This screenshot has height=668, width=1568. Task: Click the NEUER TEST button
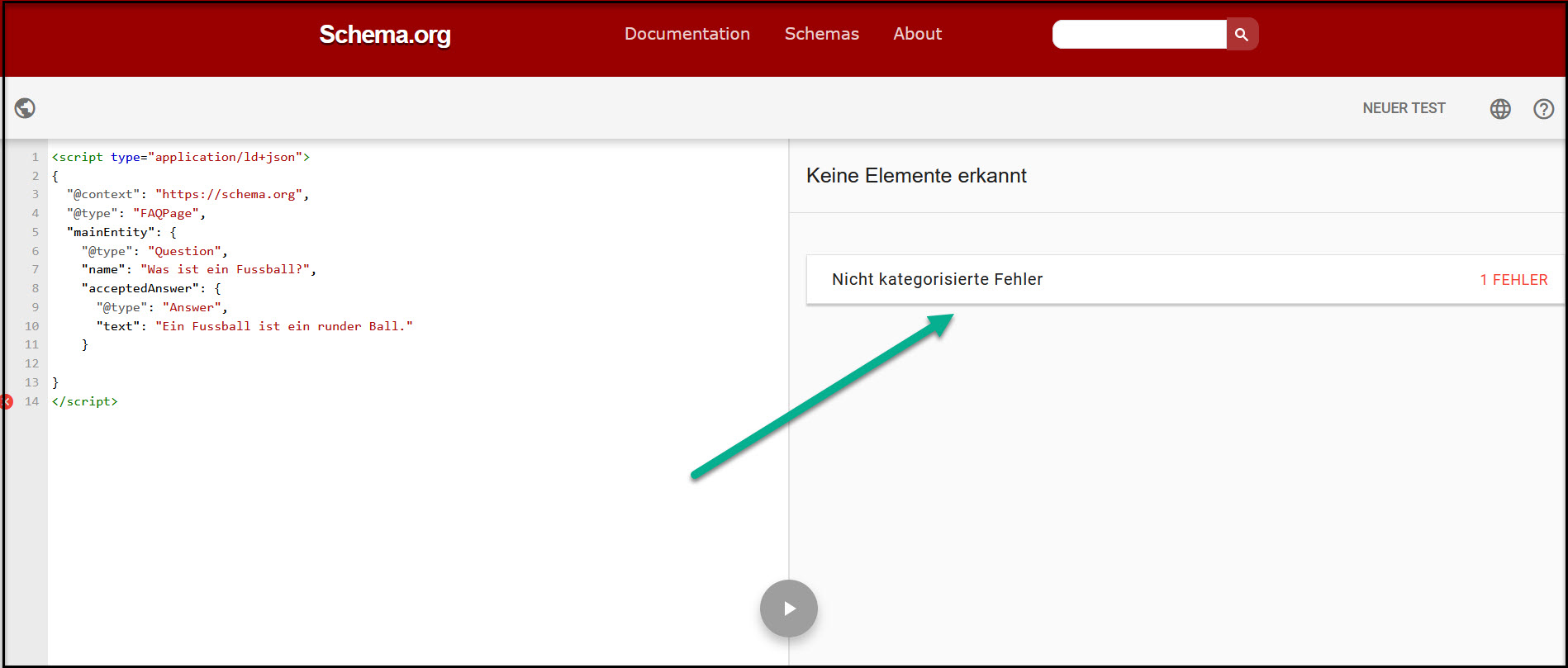(1404, 108)
